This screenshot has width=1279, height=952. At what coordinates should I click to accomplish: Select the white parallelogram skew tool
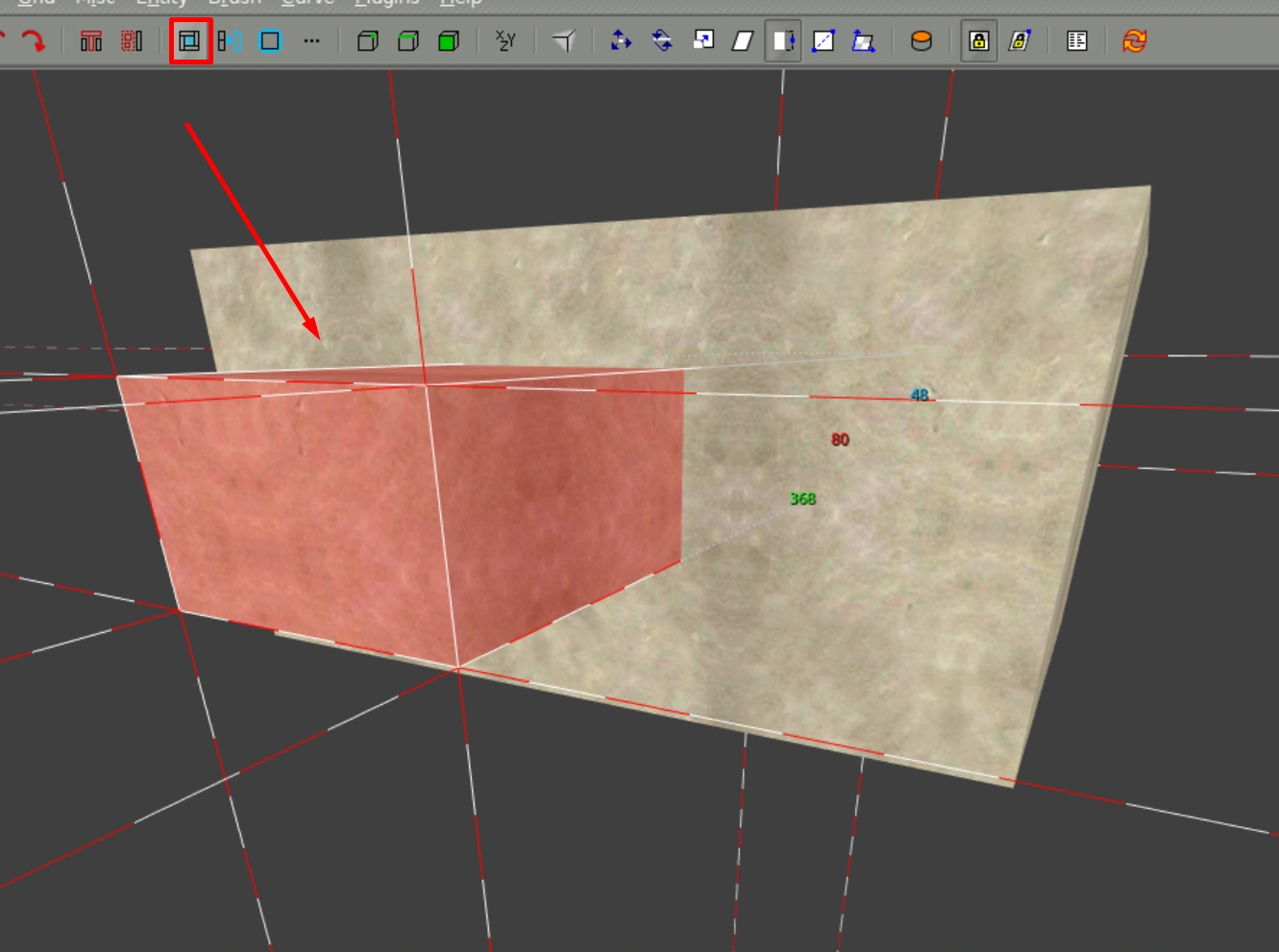tap(743, 41)
